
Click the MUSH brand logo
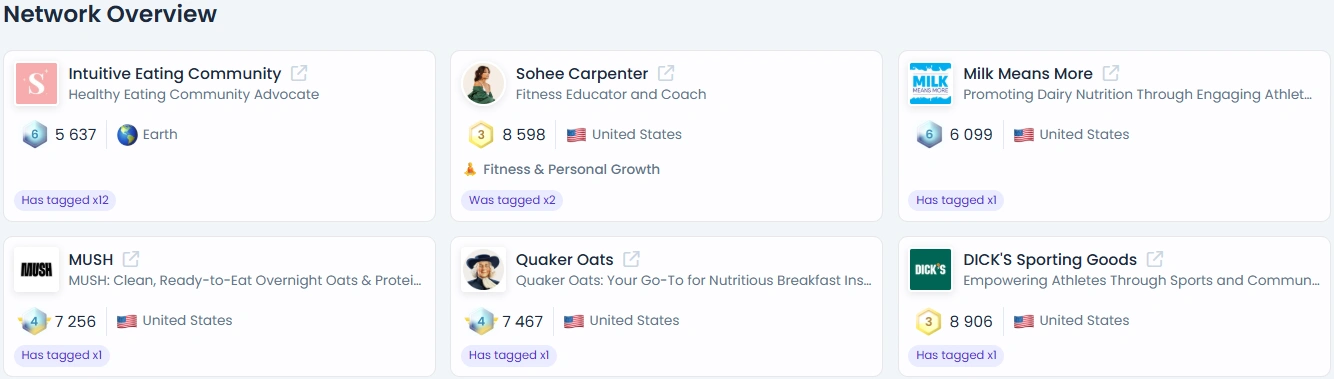pyautogui.click(x=36, y=270)
